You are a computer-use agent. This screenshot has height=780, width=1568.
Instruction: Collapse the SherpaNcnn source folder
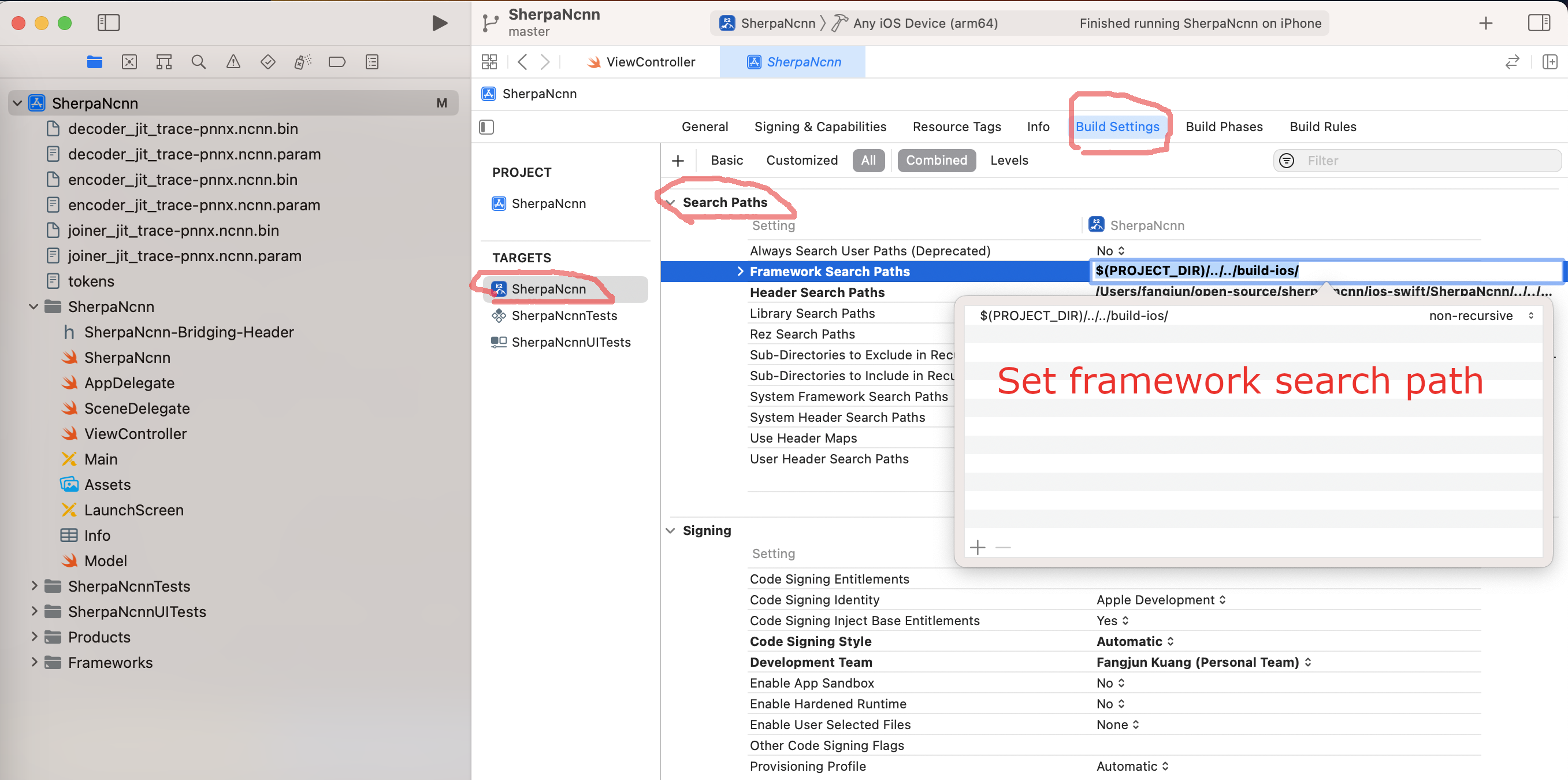click(34, 307)
